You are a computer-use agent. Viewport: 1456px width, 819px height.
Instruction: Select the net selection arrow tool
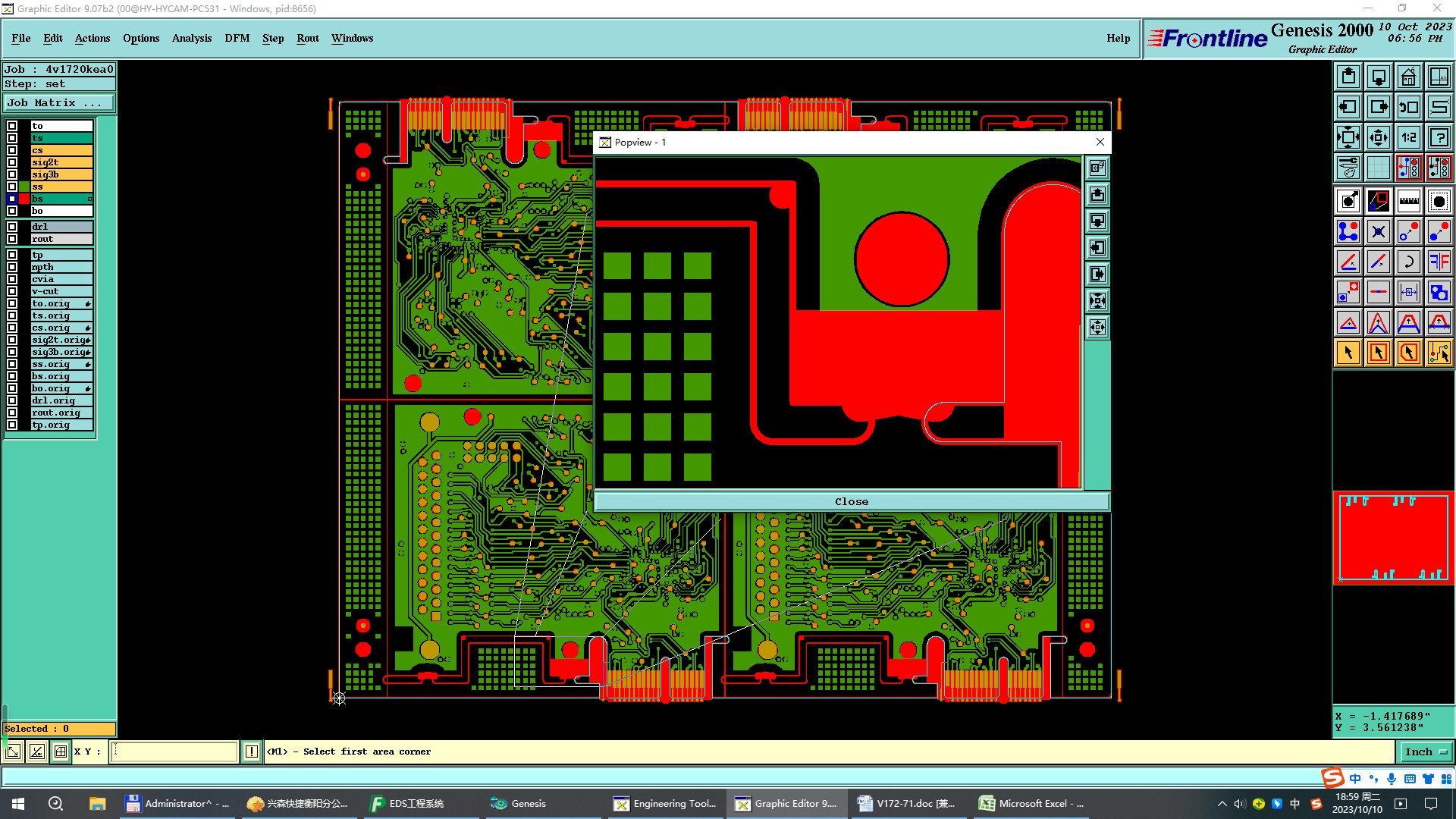pos(1439,353)
